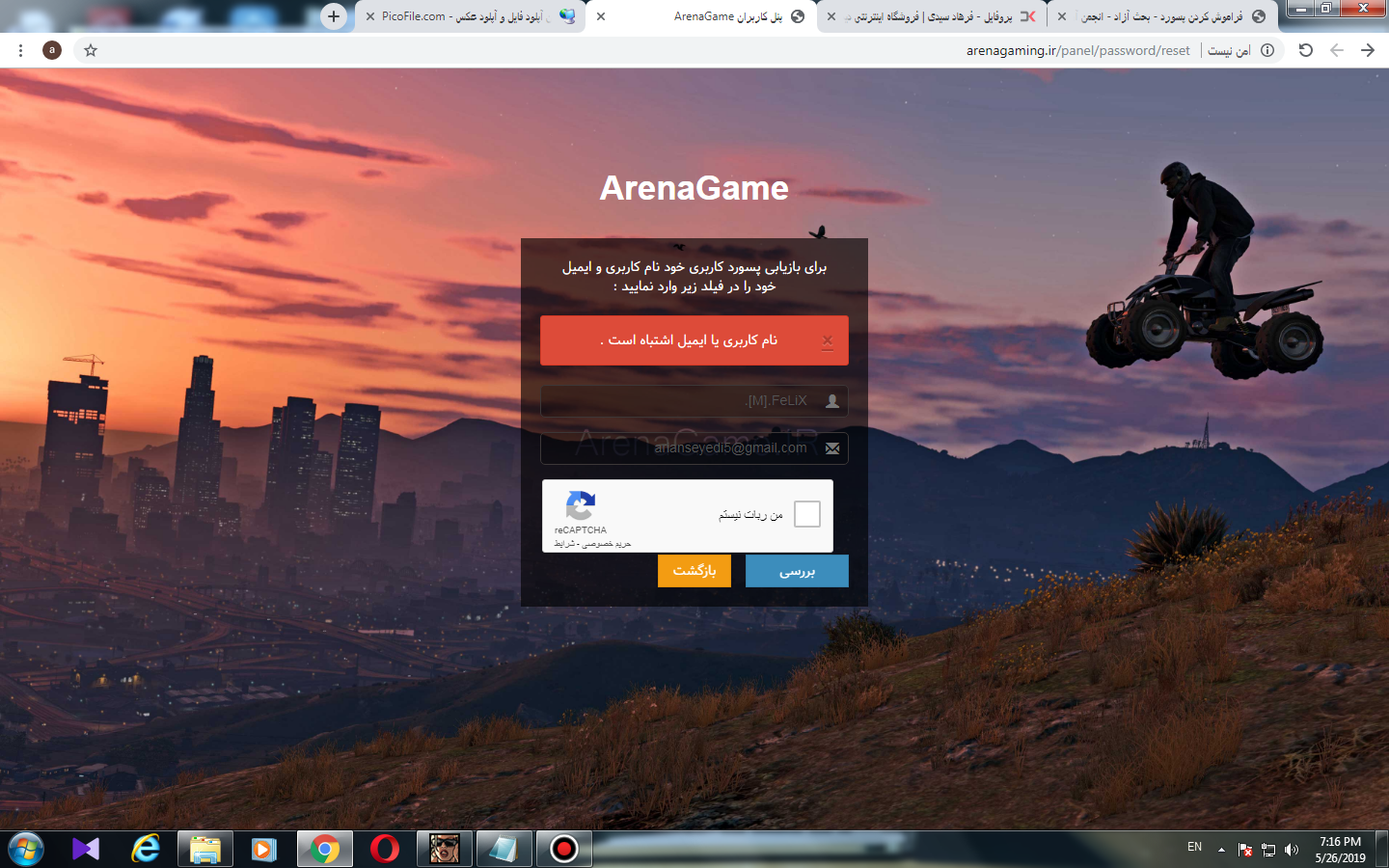Dismiss the red error alert with X
The height and width of the screenshot is (868, 1389).
point(828,340)
